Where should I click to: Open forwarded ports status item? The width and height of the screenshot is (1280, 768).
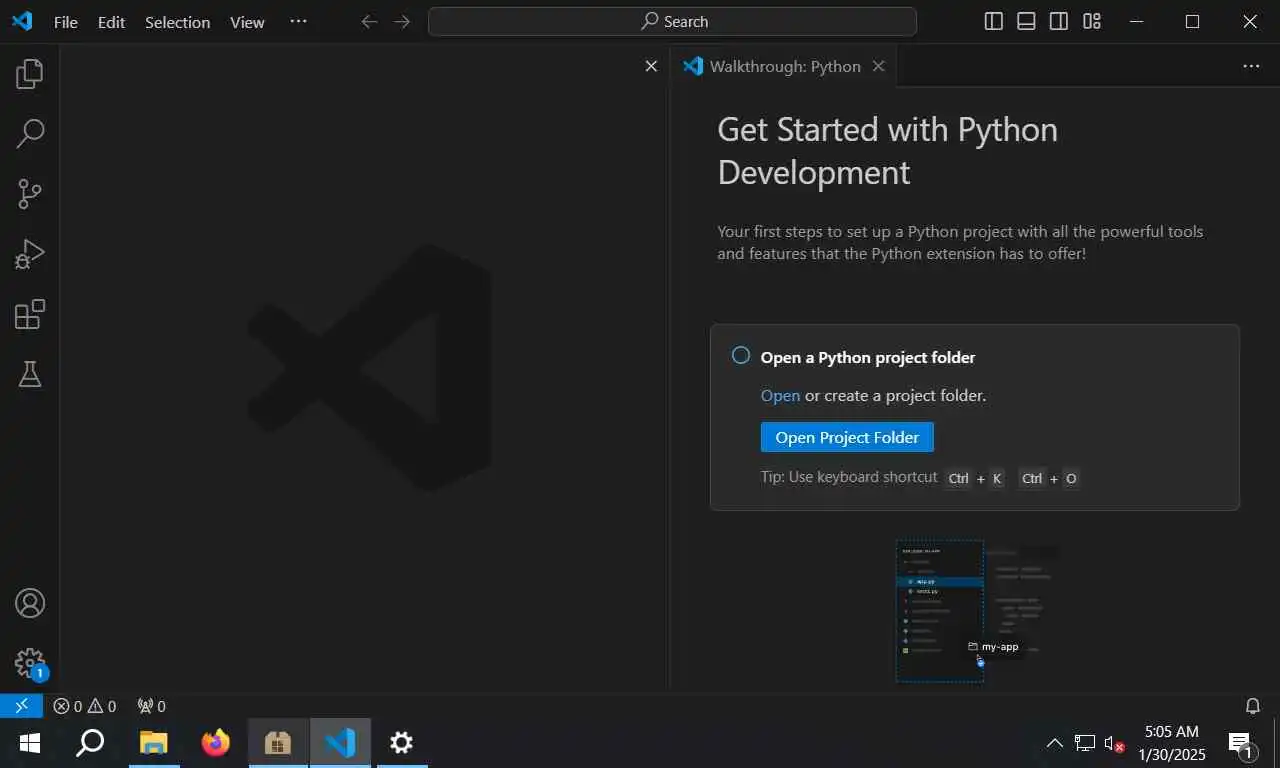tap(151, 706)
